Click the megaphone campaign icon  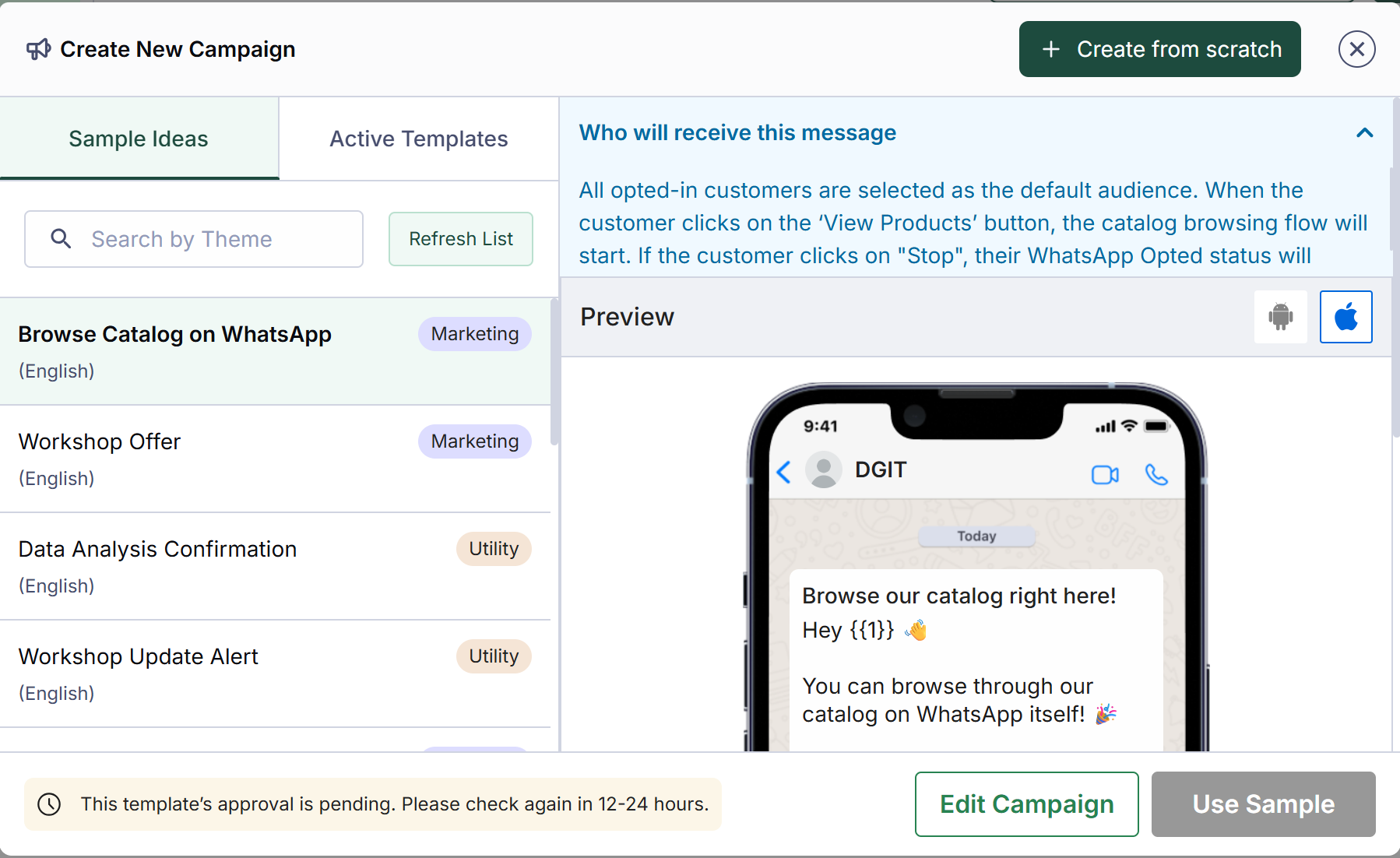38,49
